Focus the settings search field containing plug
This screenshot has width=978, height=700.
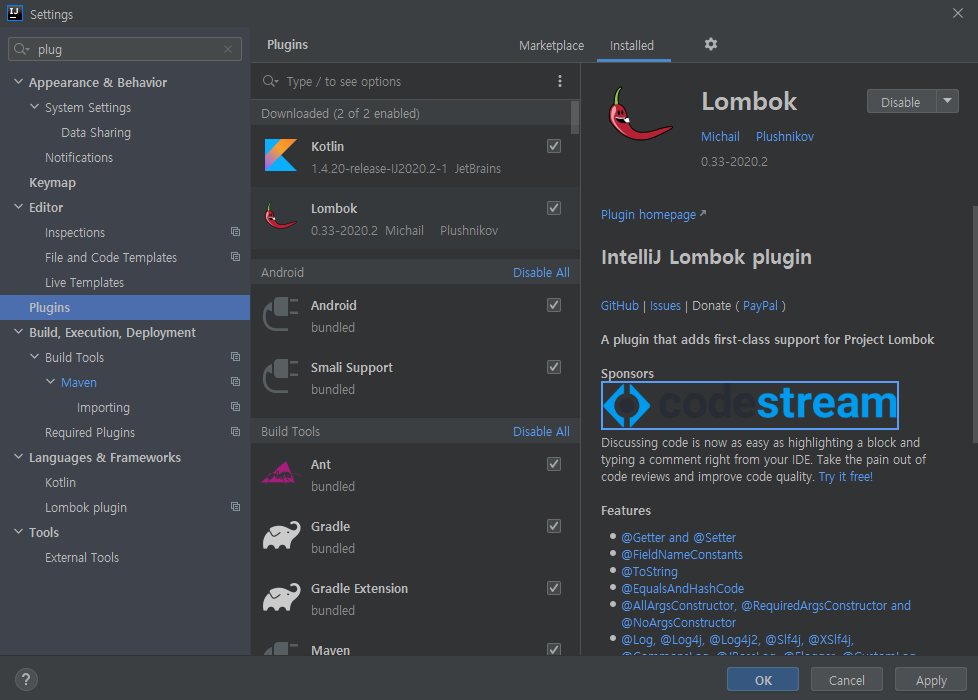coord(125,49)
